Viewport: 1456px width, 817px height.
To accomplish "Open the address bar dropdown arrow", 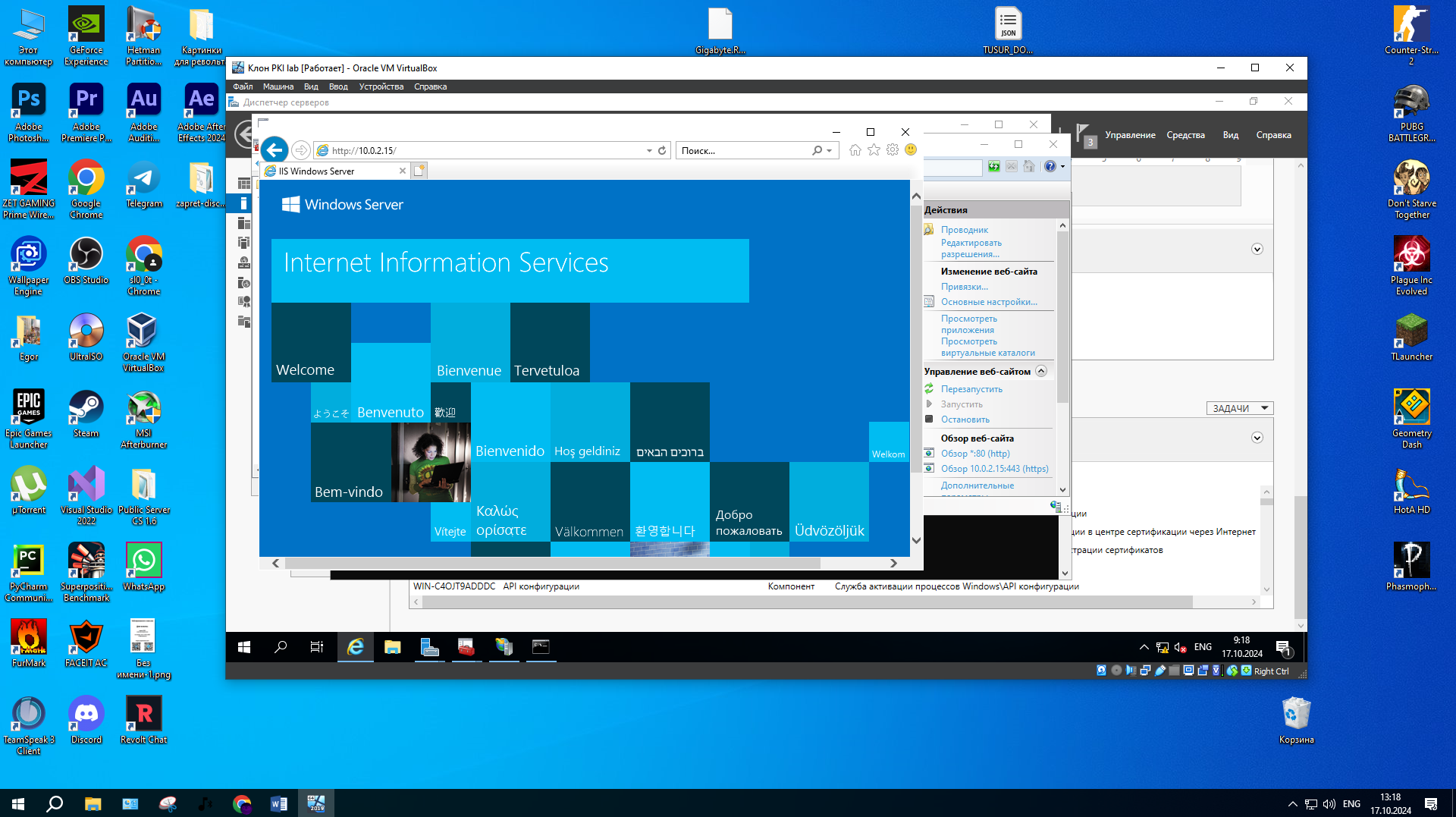I will (649, 150).
